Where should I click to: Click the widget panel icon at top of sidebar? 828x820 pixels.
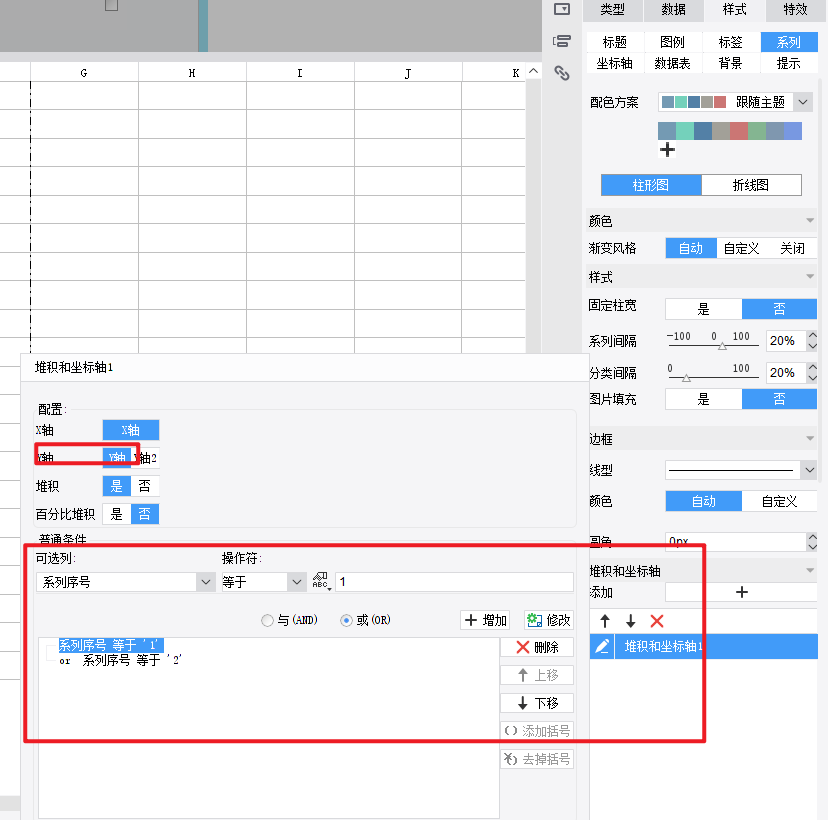coord(561,9)
